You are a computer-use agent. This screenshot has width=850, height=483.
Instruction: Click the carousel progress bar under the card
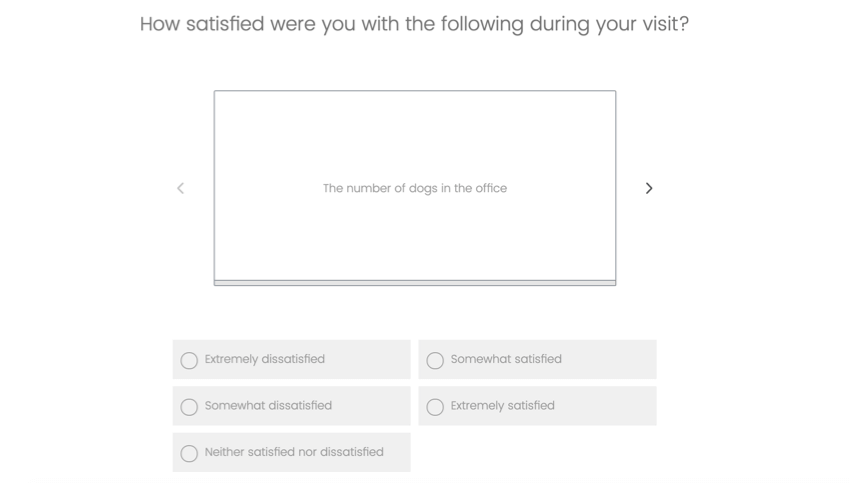(x=415, y=283)
